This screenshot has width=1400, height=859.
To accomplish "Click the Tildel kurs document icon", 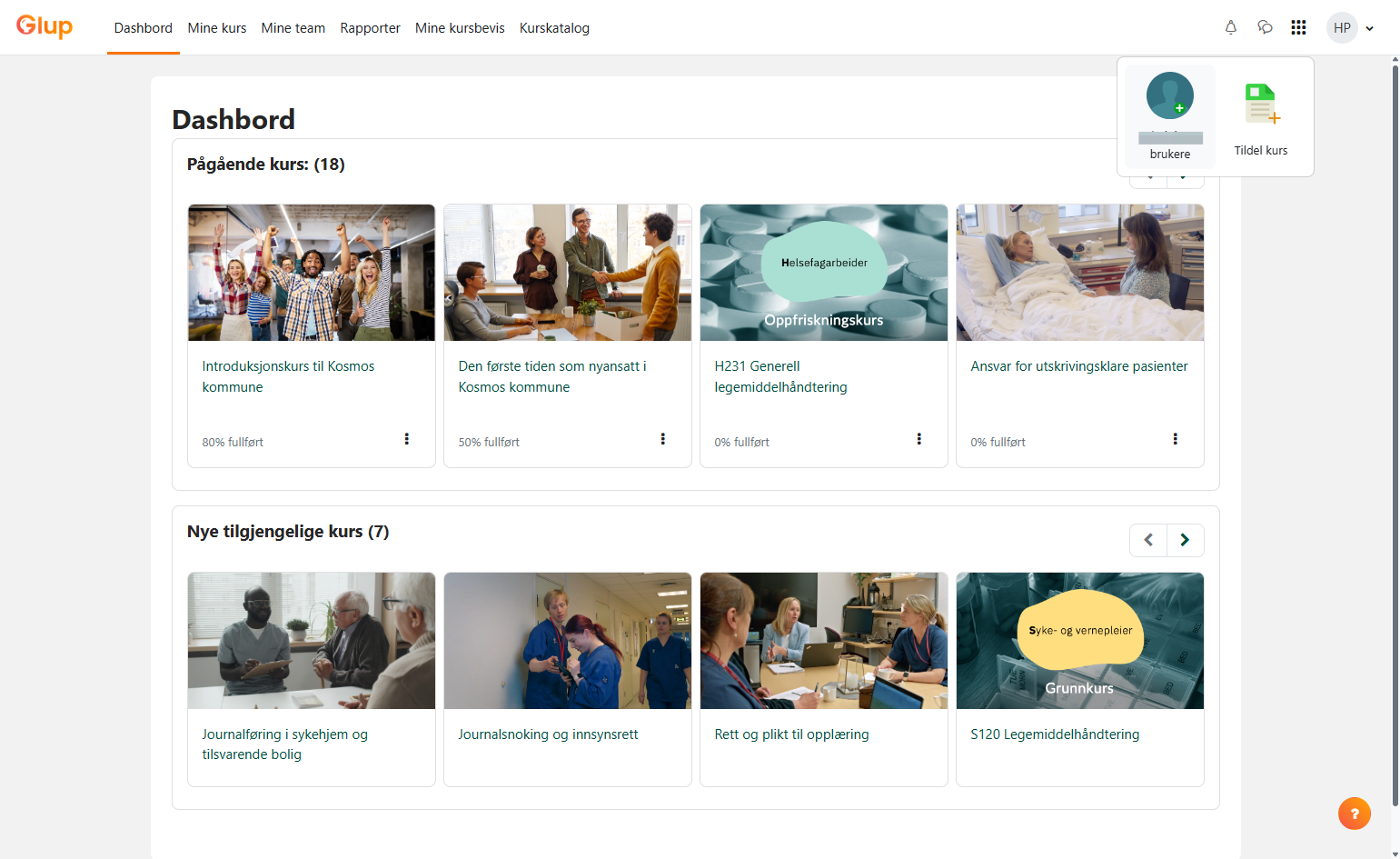I will (x=1261, y=104).
